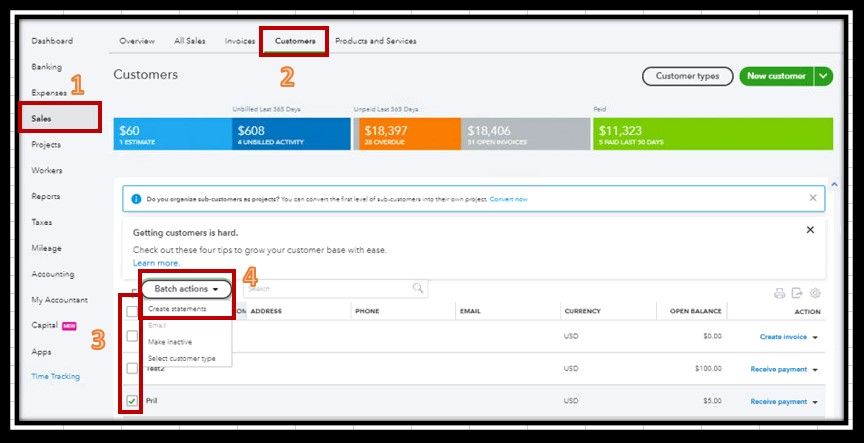The image size is (864, 443).
Task: Sort by the CURRENCY column header
Action: (x=582, y=311)
